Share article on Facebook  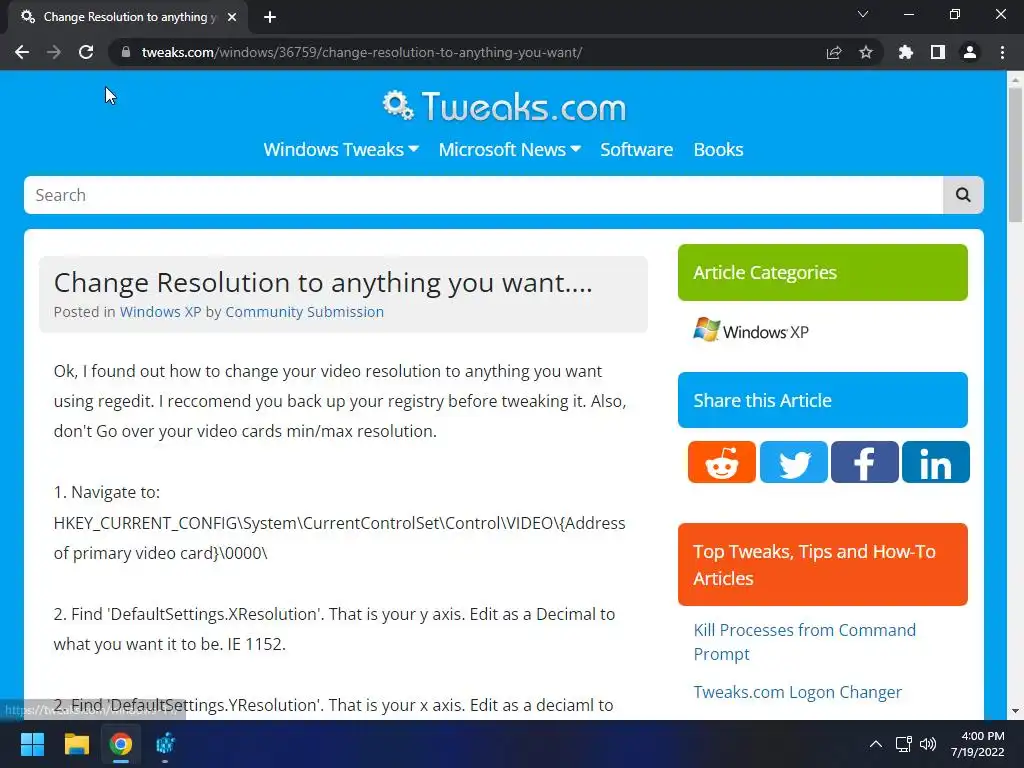[865, 462]
